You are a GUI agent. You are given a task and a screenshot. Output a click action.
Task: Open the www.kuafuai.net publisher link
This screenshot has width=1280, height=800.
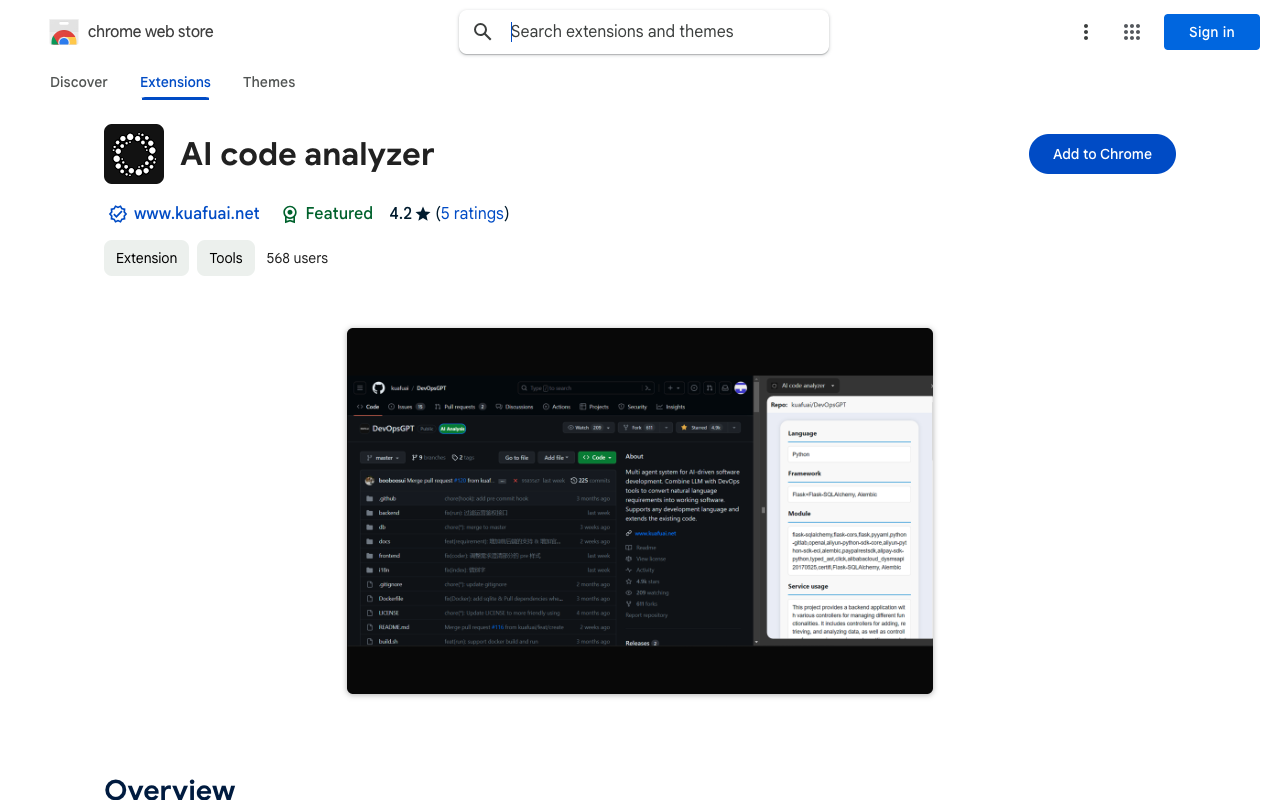(x=197, y=213)
